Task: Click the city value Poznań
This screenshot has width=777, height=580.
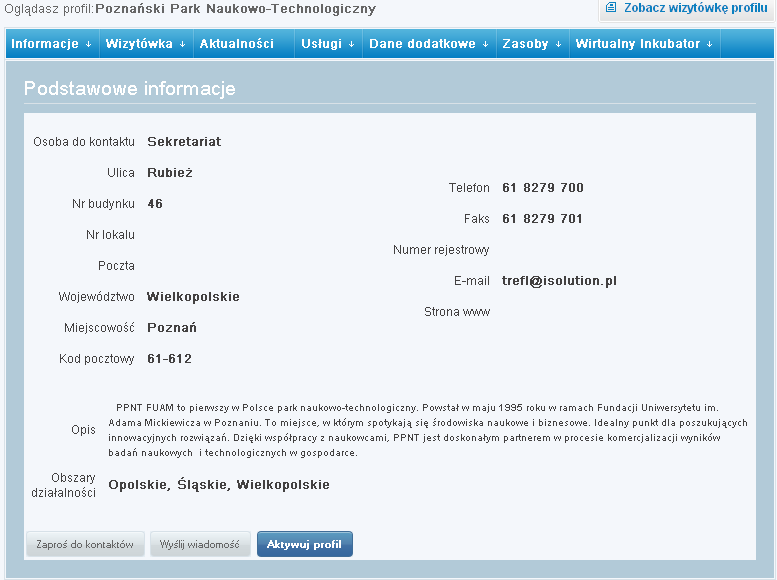Action: click(x=172, y=328)
